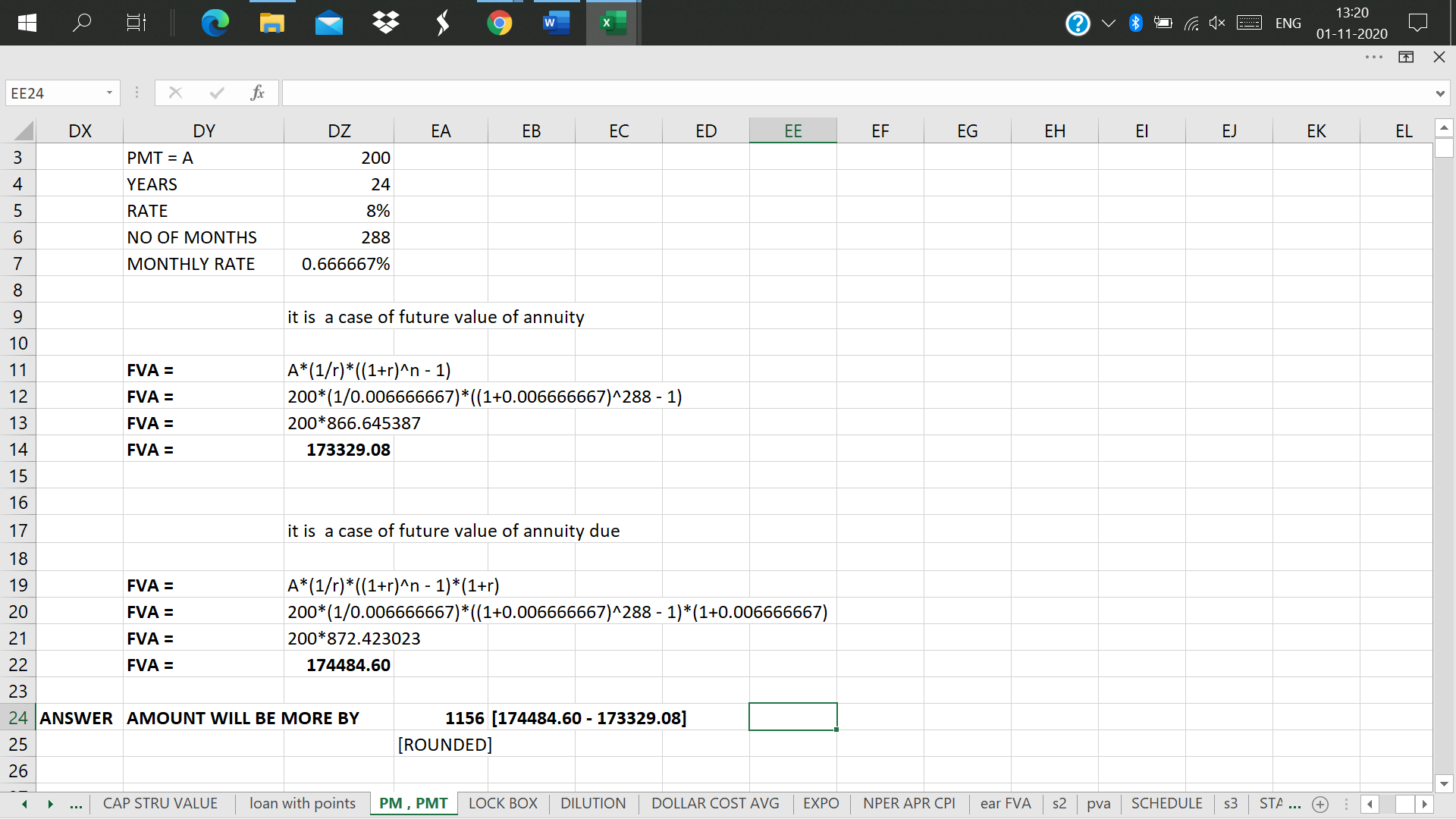This screenshot has height=819, width=1456.
Task: Click the Insert Function fx icon
Action: 257,93
